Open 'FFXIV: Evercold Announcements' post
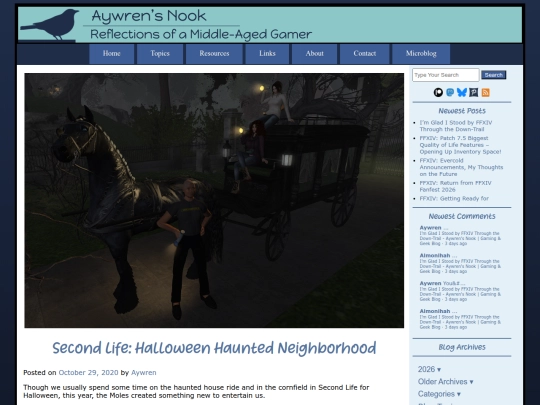This screenshot has height=405, width=540. (461, 167)
